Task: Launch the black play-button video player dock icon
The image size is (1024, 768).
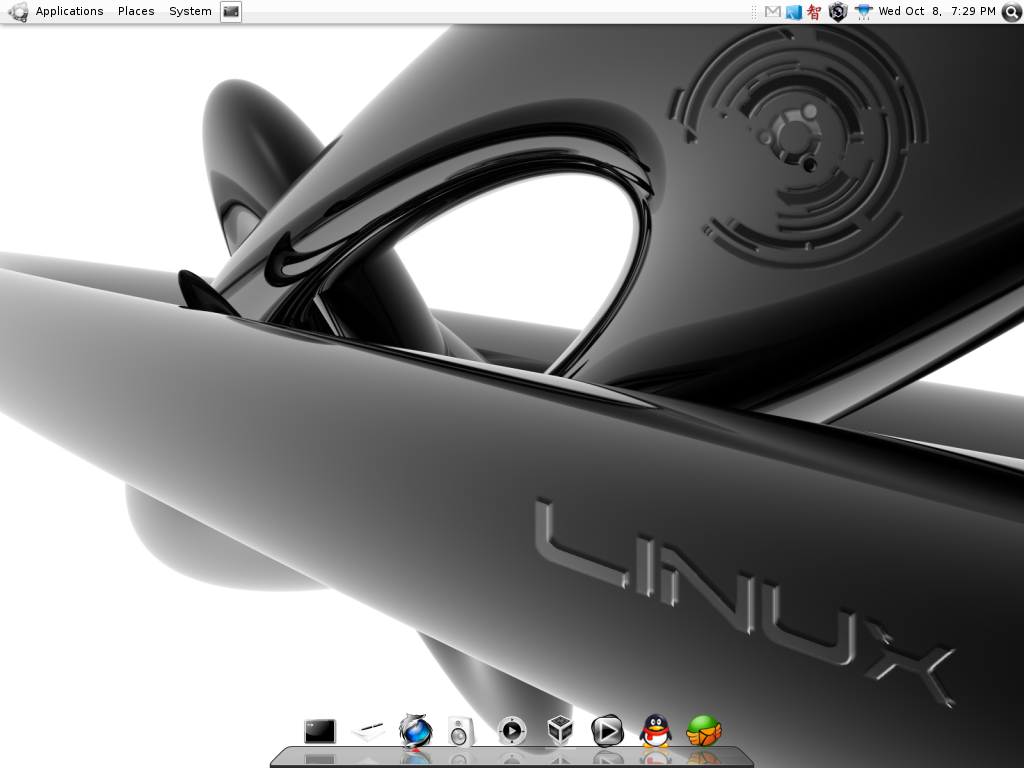Action: click(607, 731)
